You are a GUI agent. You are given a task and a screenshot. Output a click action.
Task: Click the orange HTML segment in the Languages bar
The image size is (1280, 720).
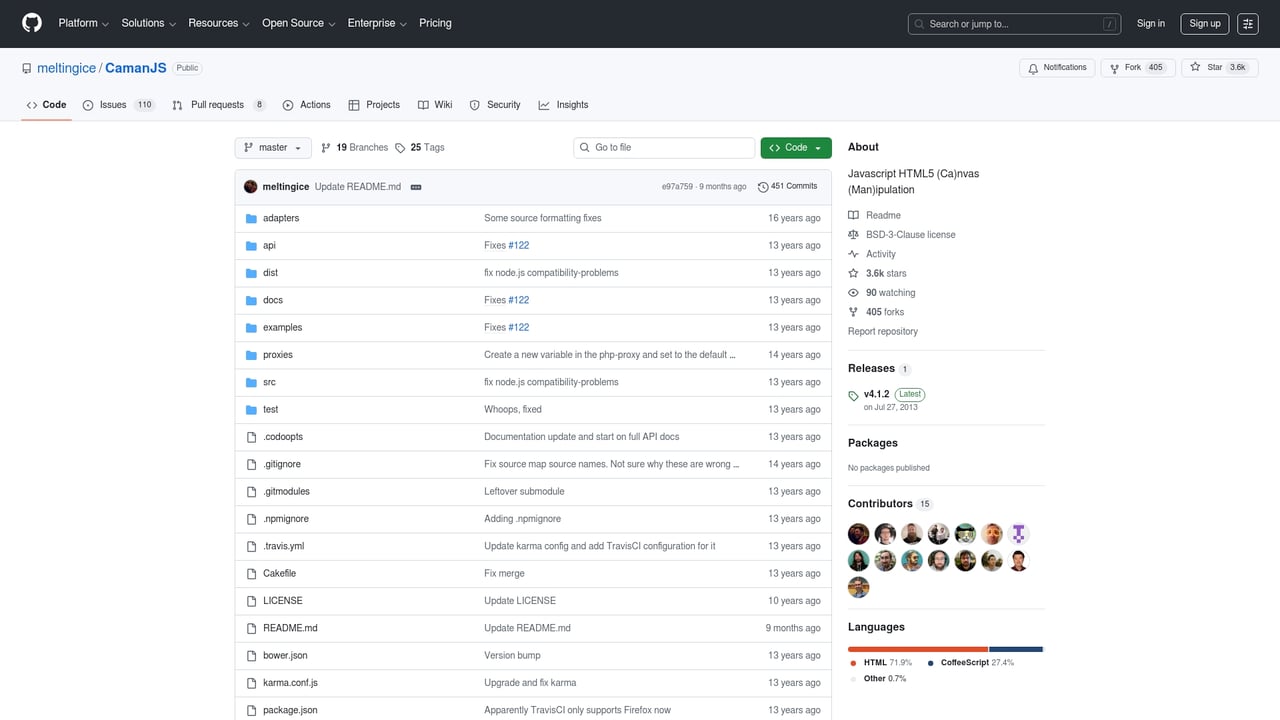[916, 649]
